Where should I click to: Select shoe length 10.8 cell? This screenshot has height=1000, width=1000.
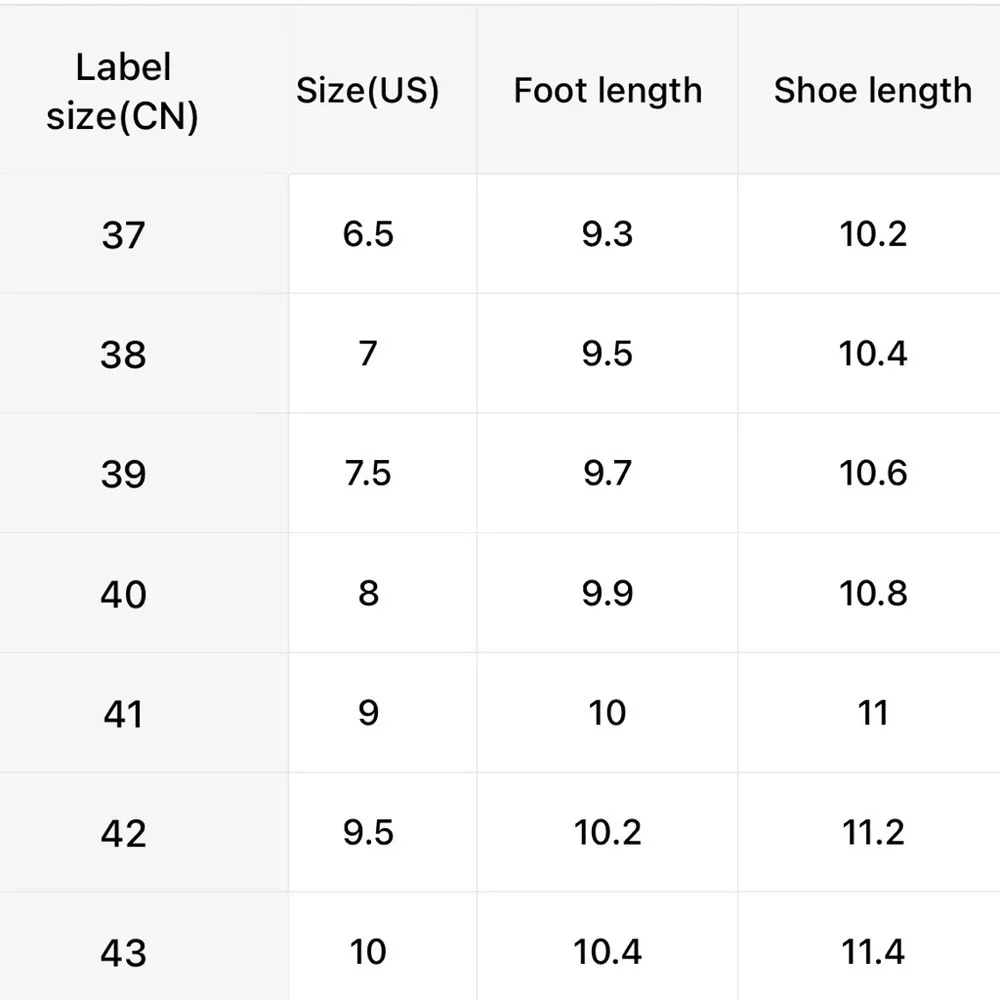click(x=873, y=592)
